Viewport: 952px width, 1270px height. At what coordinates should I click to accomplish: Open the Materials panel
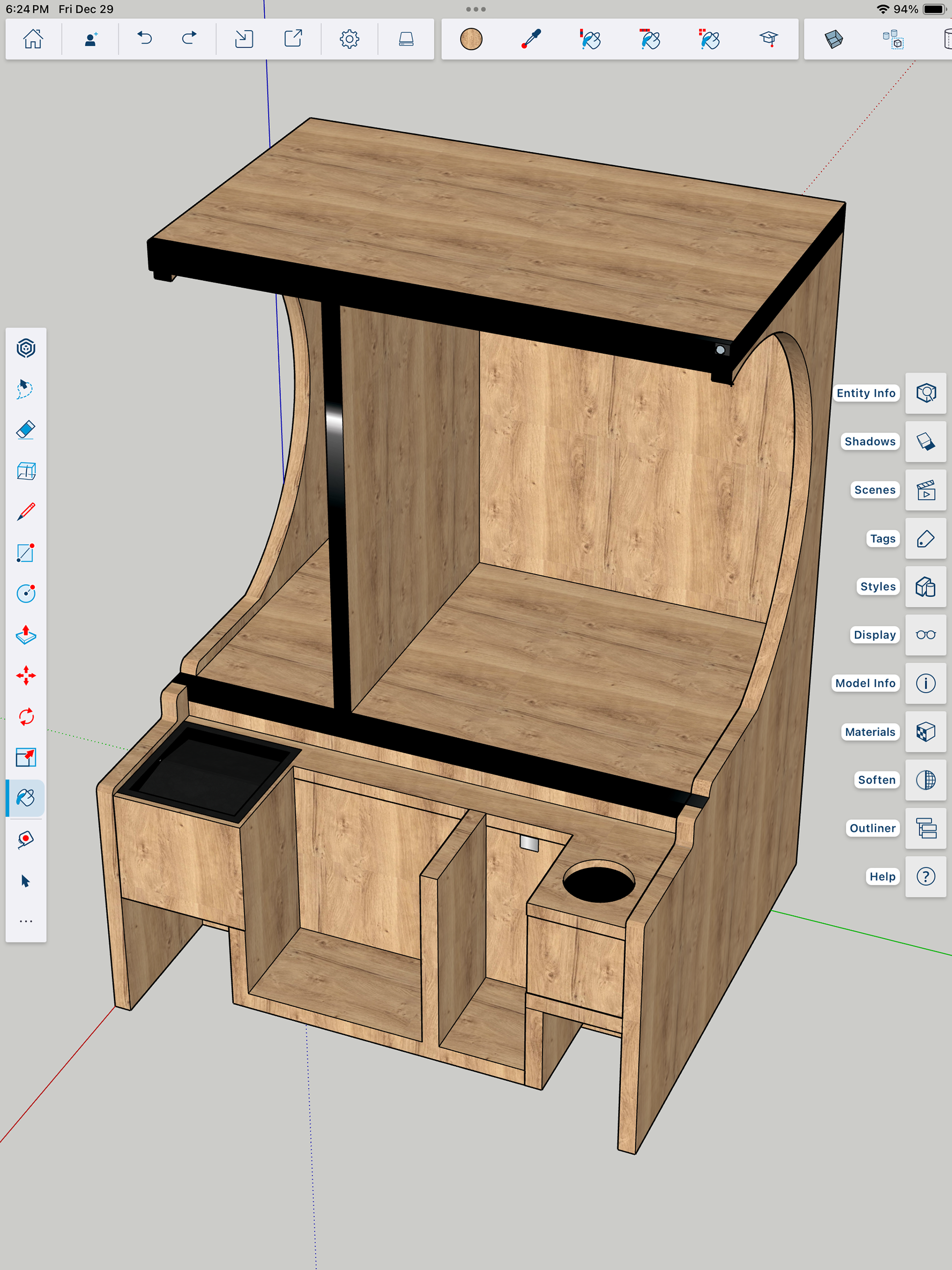[925, 732]
